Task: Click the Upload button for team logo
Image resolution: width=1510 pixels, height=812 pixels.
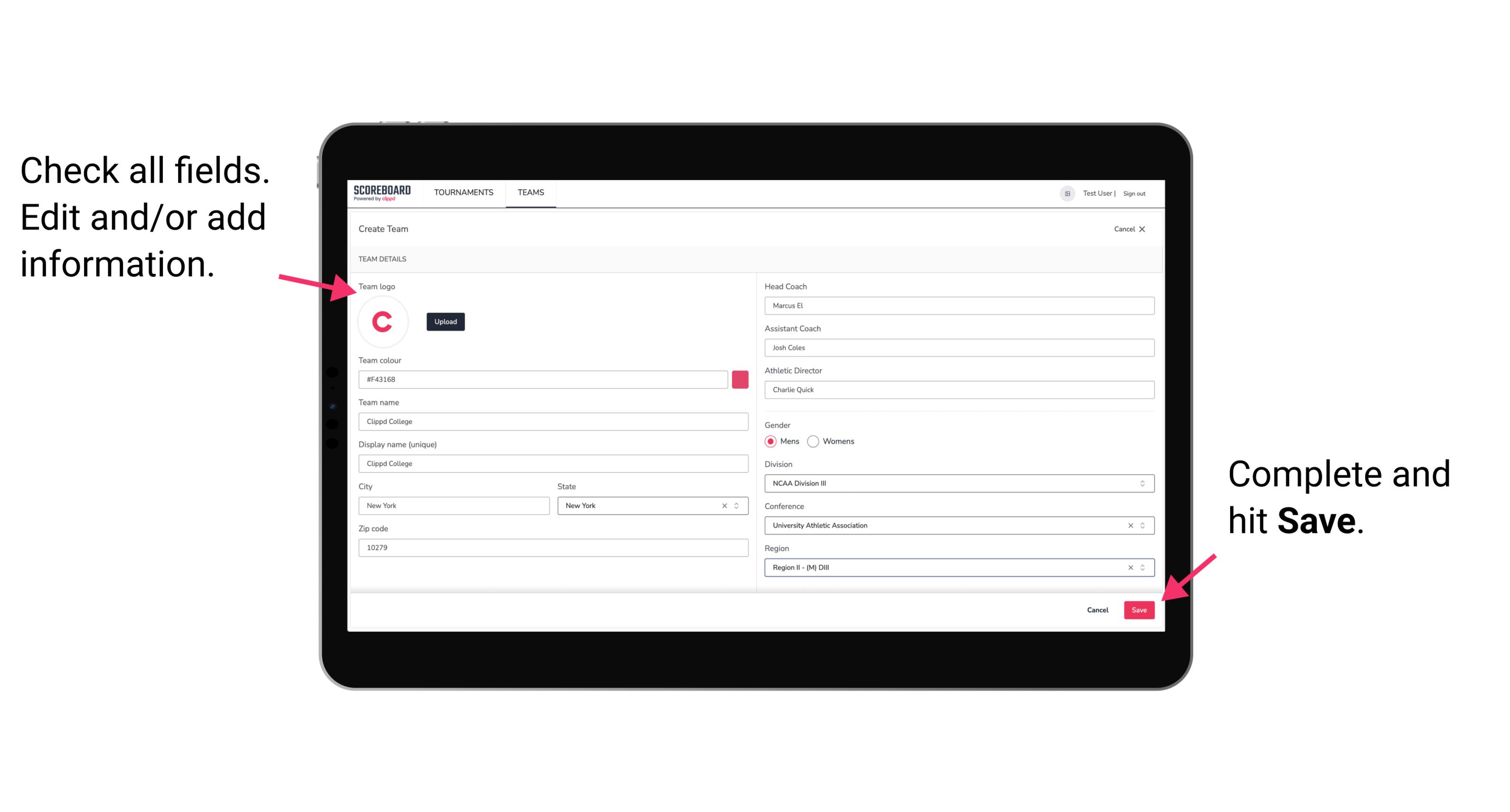Action: point(445,322)
